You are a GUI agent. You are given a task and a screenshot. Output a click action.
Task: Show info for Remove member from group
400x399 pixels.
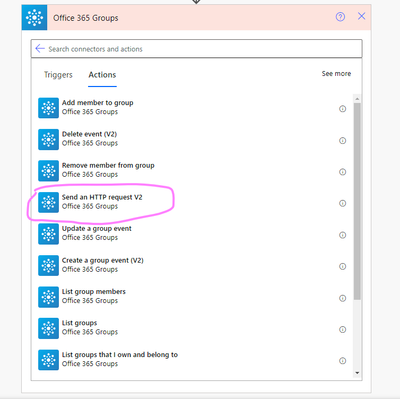[x=342, y=172]
